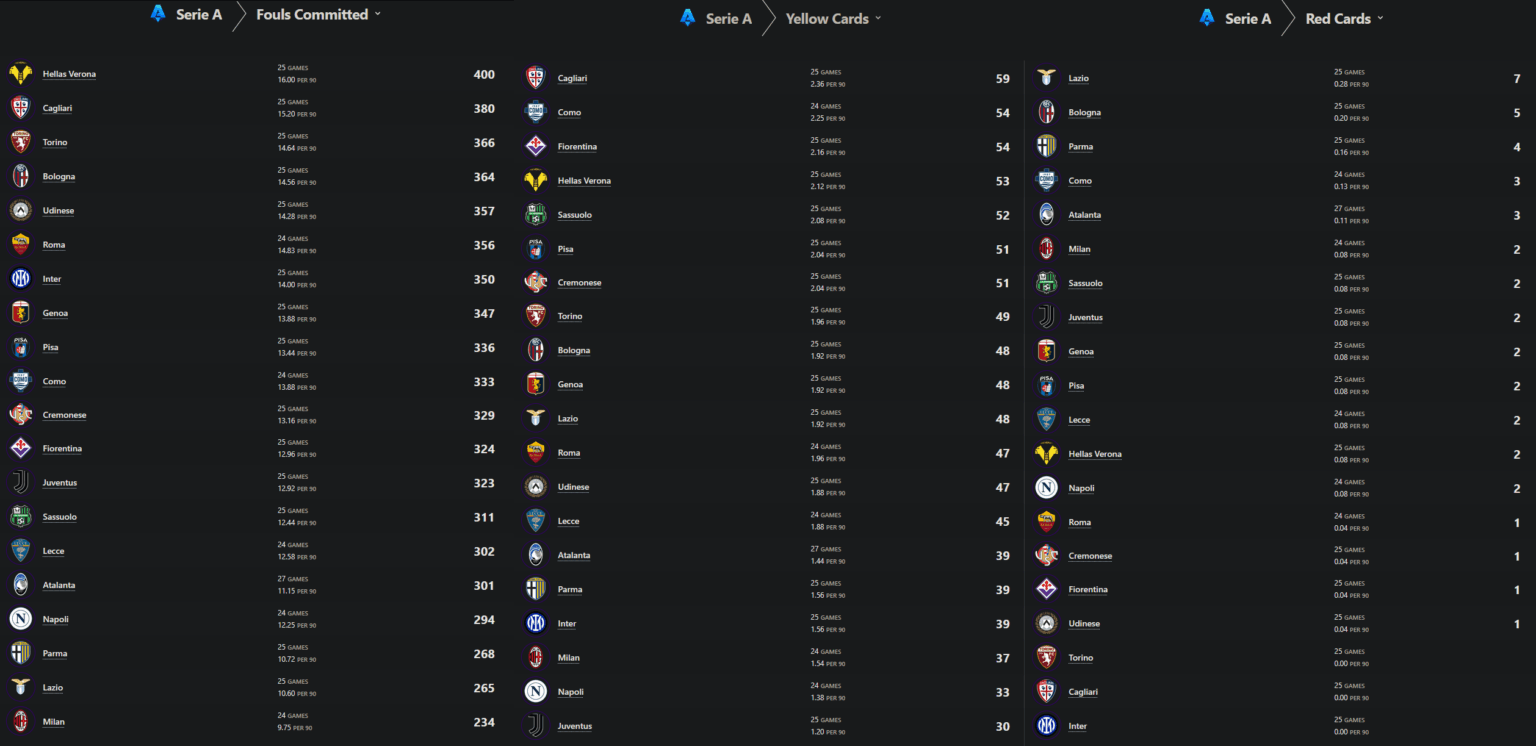Open the Cremonese team link under Yellow Cards
1536x746 pixels.
[x=580, y=282]
